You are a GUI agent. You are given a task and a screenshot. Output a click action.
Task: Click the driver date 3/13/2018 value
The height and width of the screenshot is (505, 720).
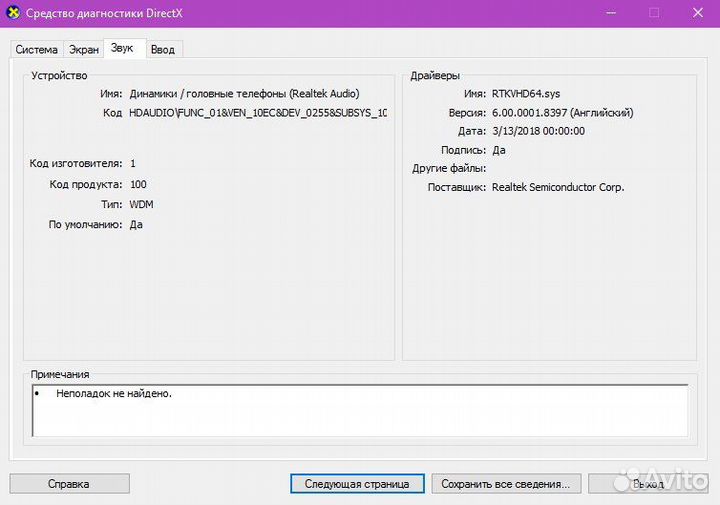pyautogui.click(x=538, y=131)
